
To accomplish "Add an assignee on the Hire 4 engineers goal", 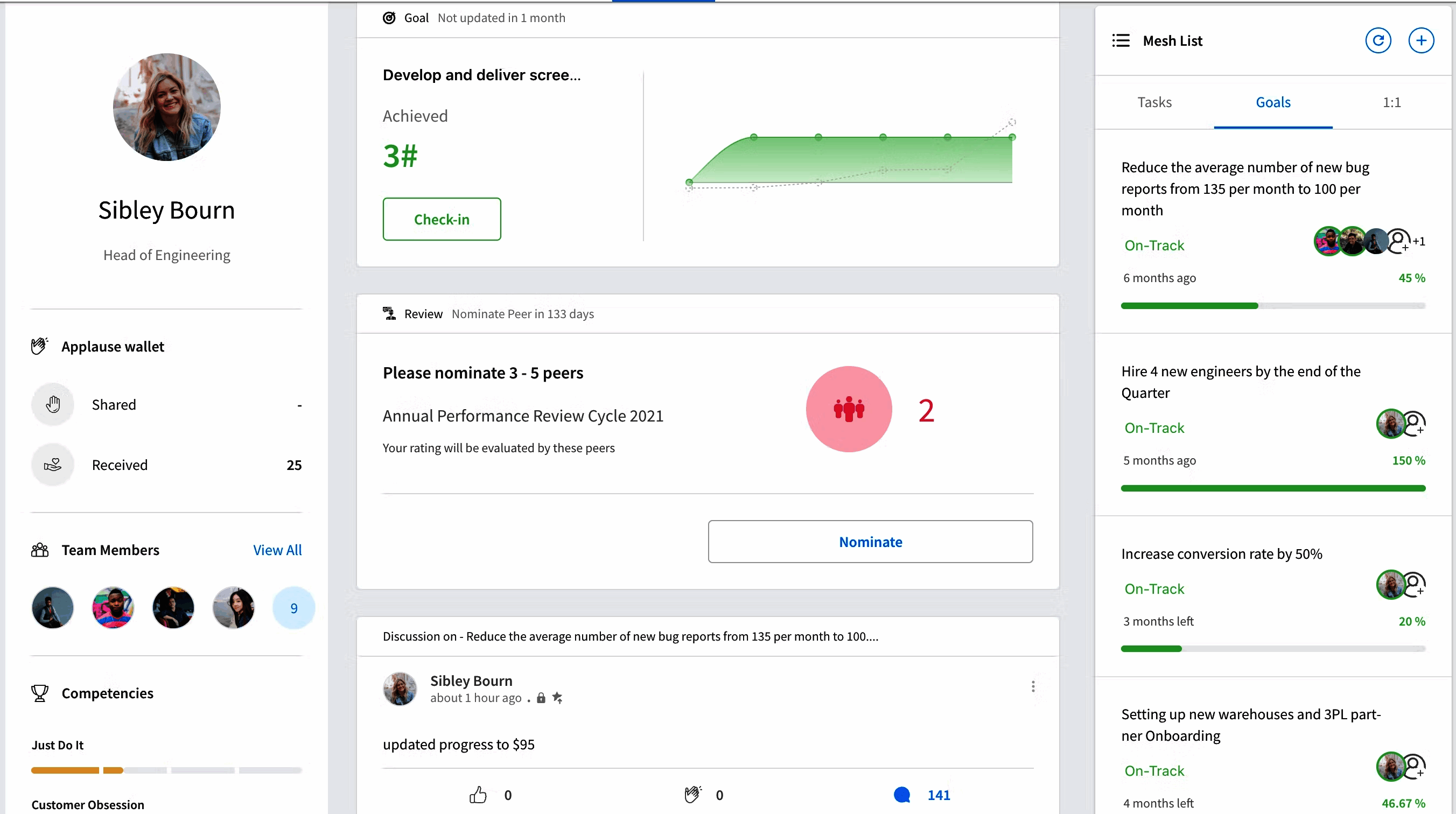I will [x=1413, y=423].
